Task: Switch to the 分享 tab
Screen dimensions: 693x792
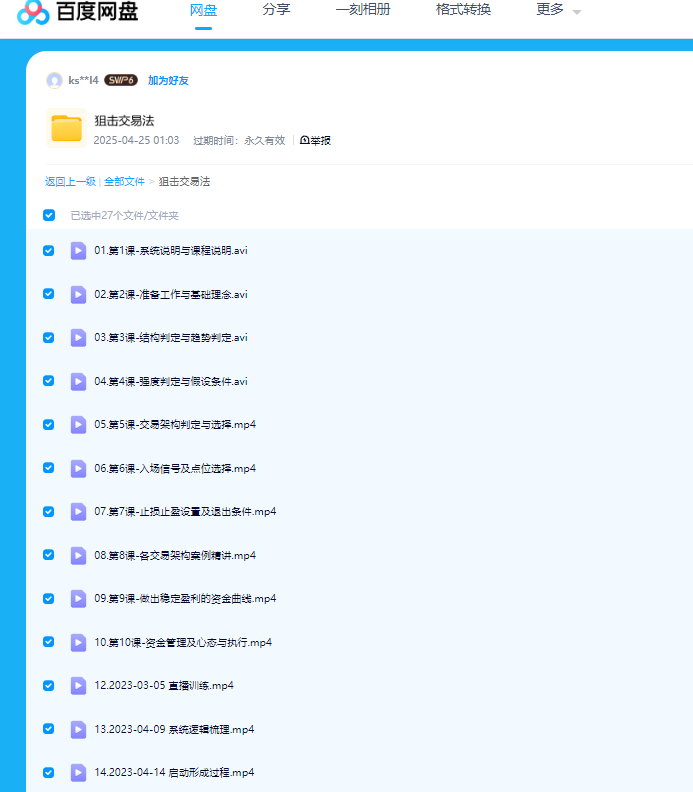Action: coord(277,10)
